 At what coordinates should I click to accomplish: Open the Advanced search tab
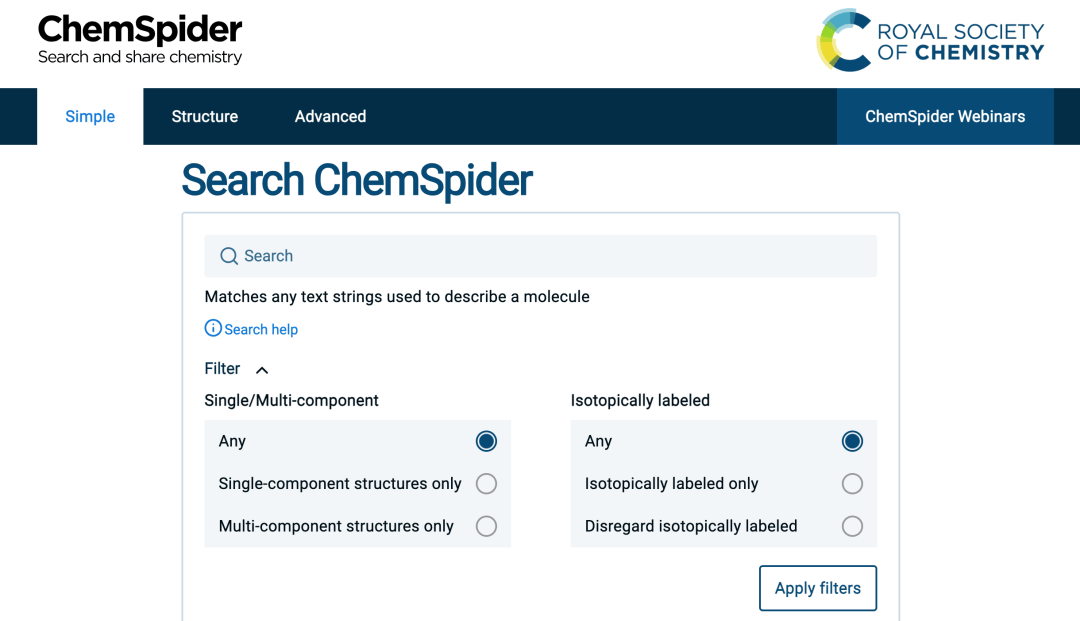tap(330, 117)
